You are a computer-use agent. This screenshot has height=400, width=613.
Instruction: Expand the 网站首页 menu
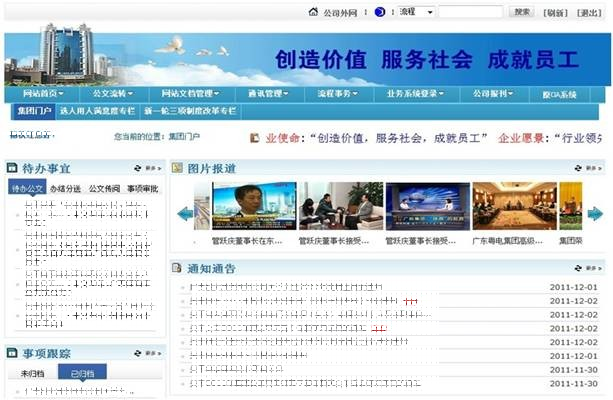click(43, 94)
